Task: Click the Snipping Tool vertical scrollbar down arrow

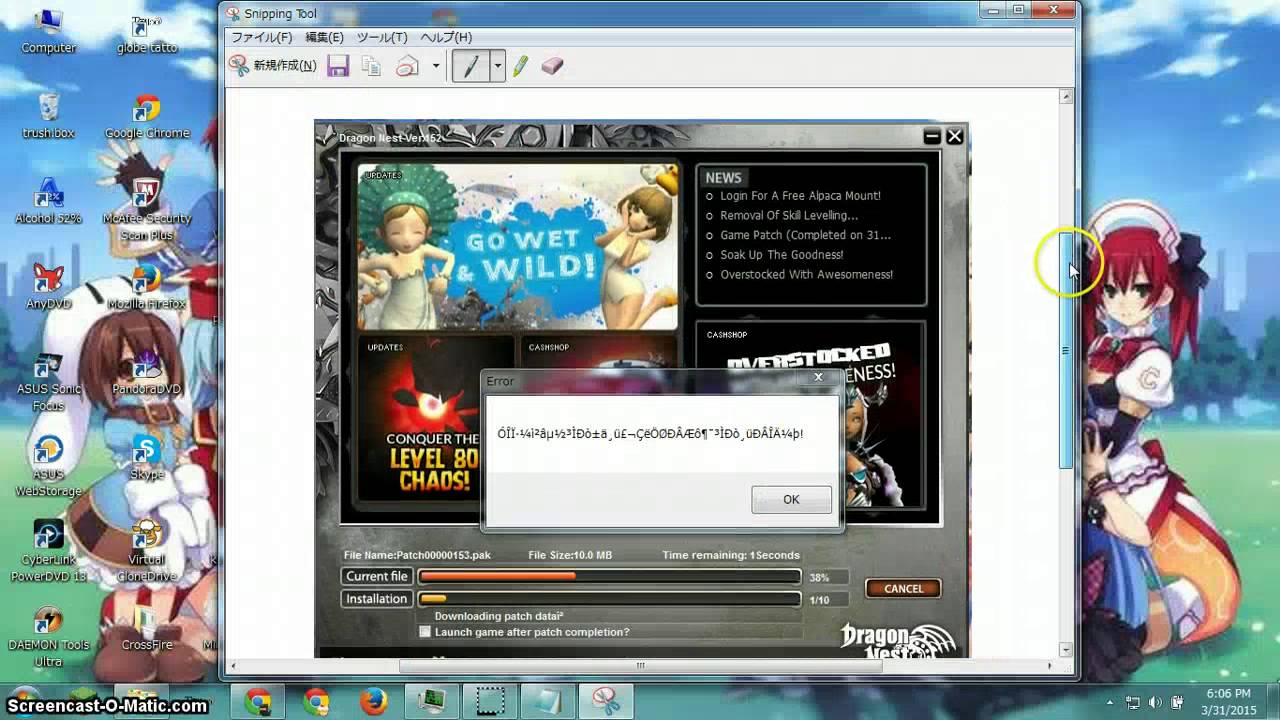Action: pos(1066,650)
